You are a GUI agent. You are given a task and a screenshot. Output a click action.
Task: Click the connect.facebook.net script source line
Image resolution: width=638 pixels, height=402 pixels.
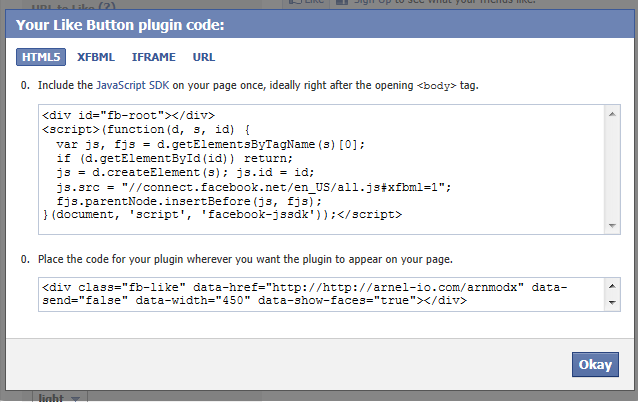[254, 186]
